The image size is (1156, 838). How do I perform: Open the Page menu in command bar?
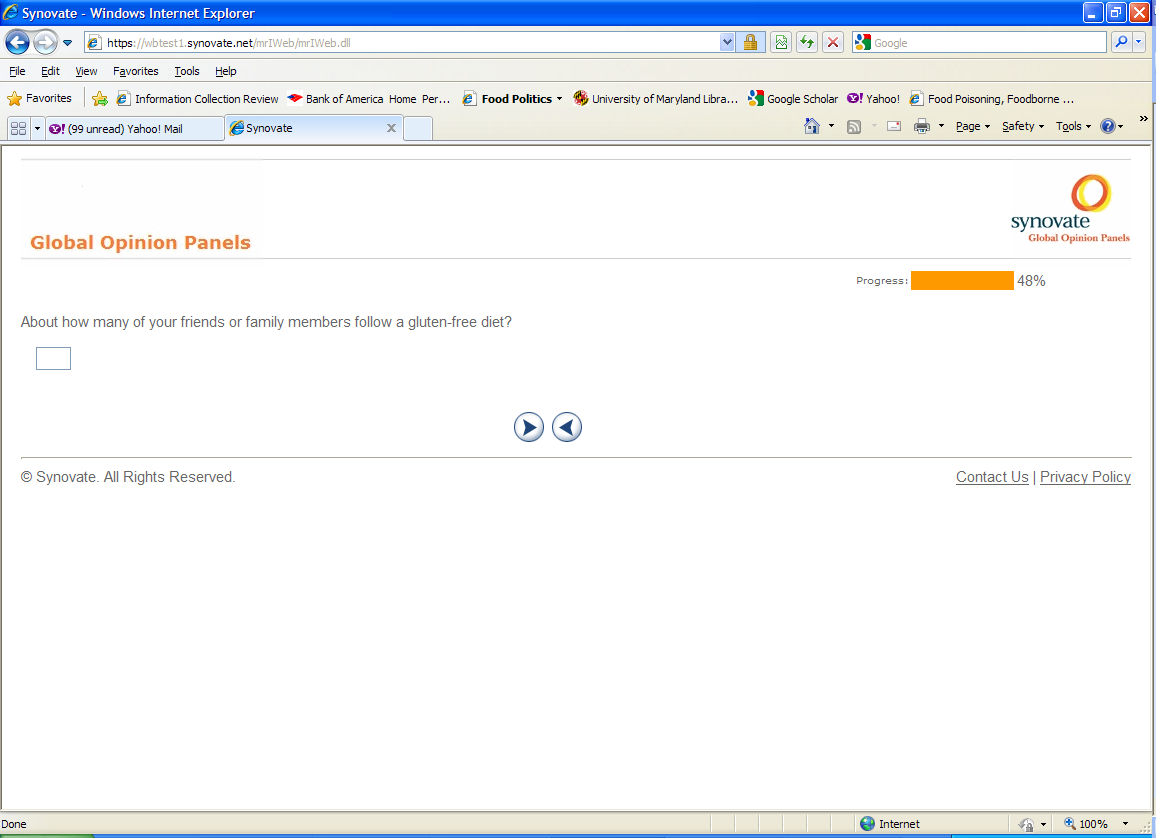[x=972, y=126]
